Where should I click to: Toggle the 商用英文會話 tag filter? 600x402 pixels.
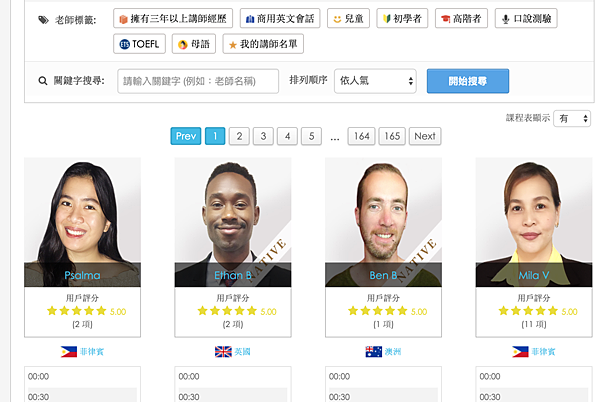pyautogui.click(x=280, y=18)
